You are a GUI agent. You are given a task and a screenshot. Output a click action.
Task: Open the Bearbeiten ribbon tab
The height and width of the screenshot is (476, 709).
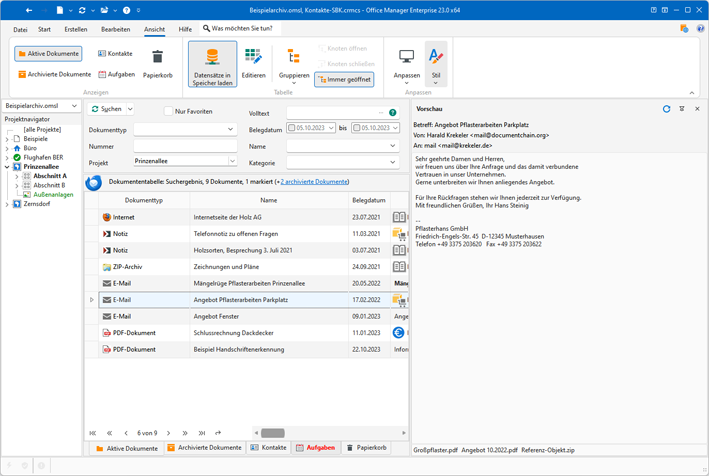116,29
